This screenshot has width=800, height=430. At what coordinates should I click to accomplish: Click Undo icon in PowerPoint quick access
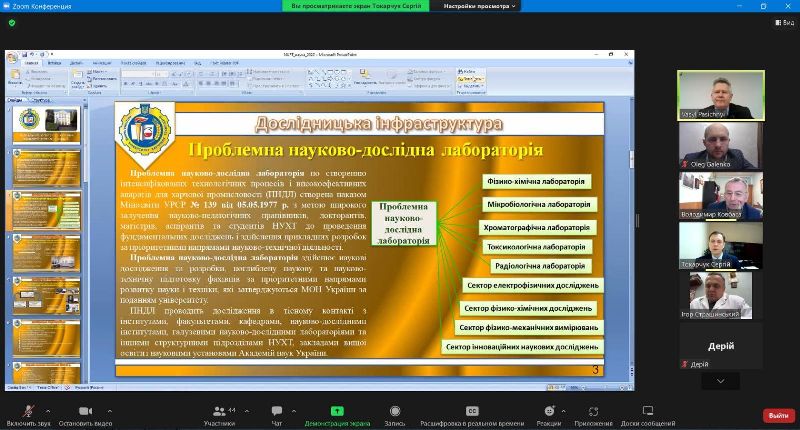[x=32, y=54]
